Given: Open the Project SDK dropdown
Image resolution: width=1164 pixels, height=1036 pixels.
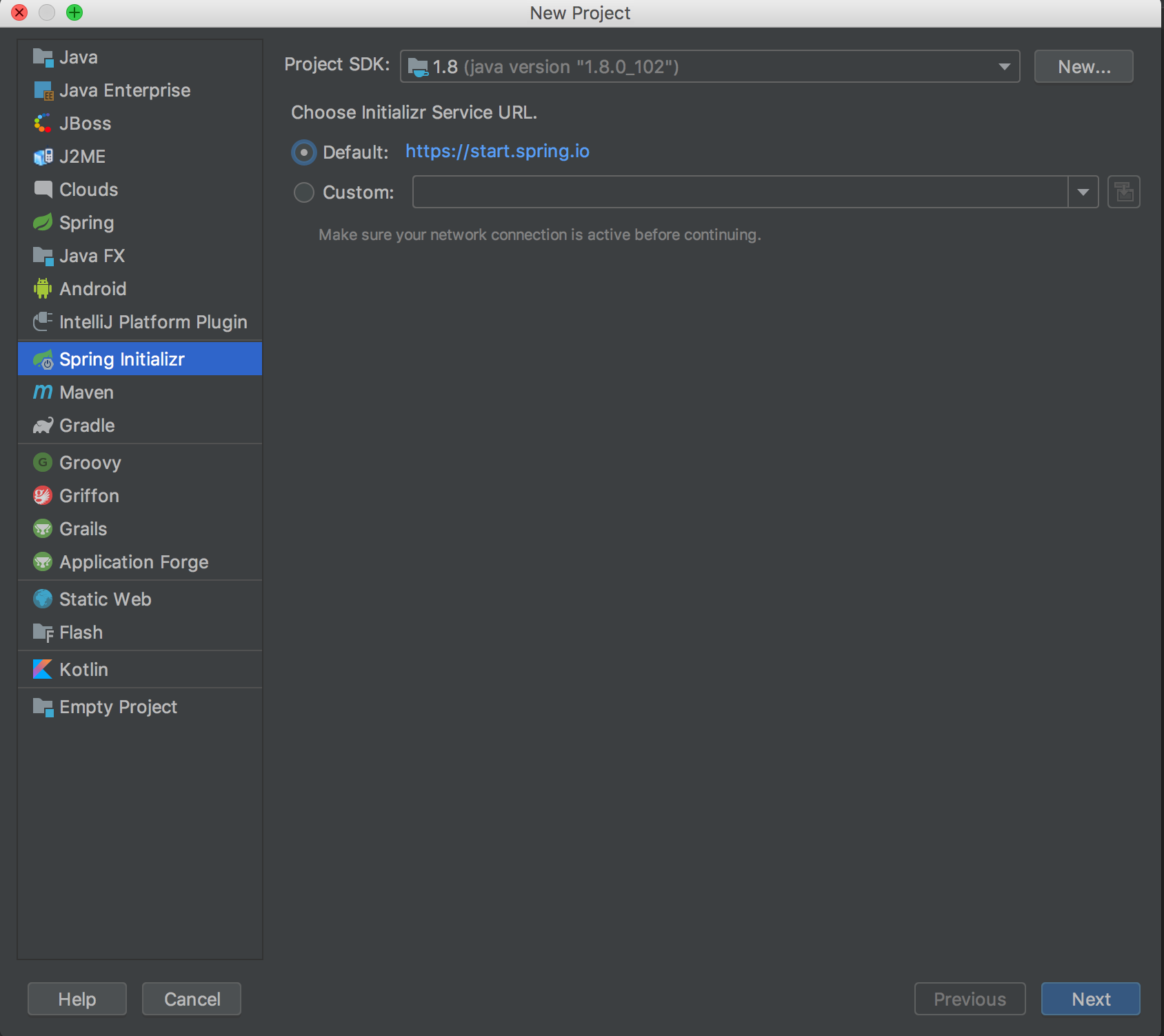Looking at the screenshot, I should click(x=710, y=66).
